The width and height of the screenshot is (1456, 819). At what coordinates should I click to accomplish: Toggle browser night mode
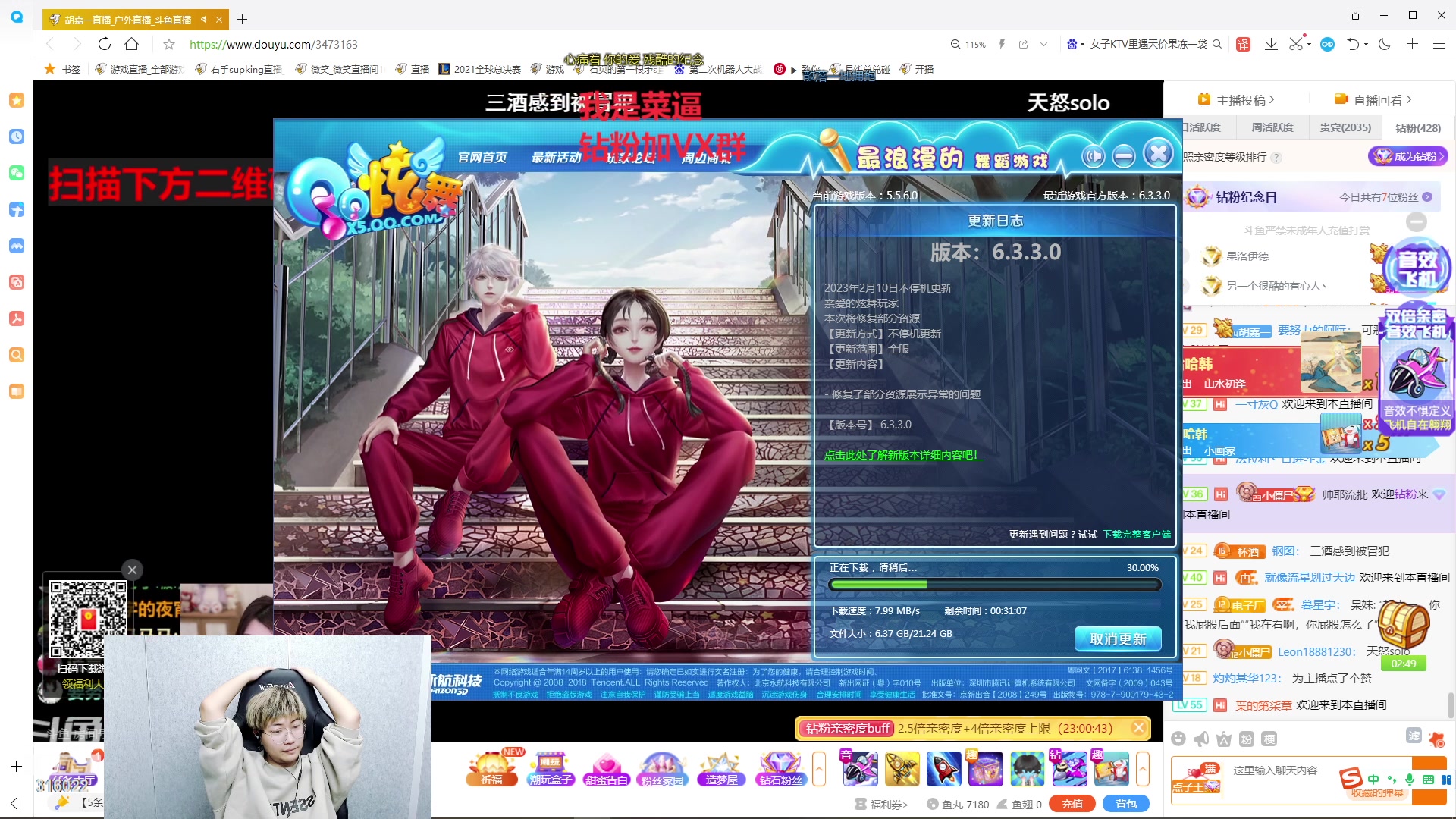[1385, 44]
